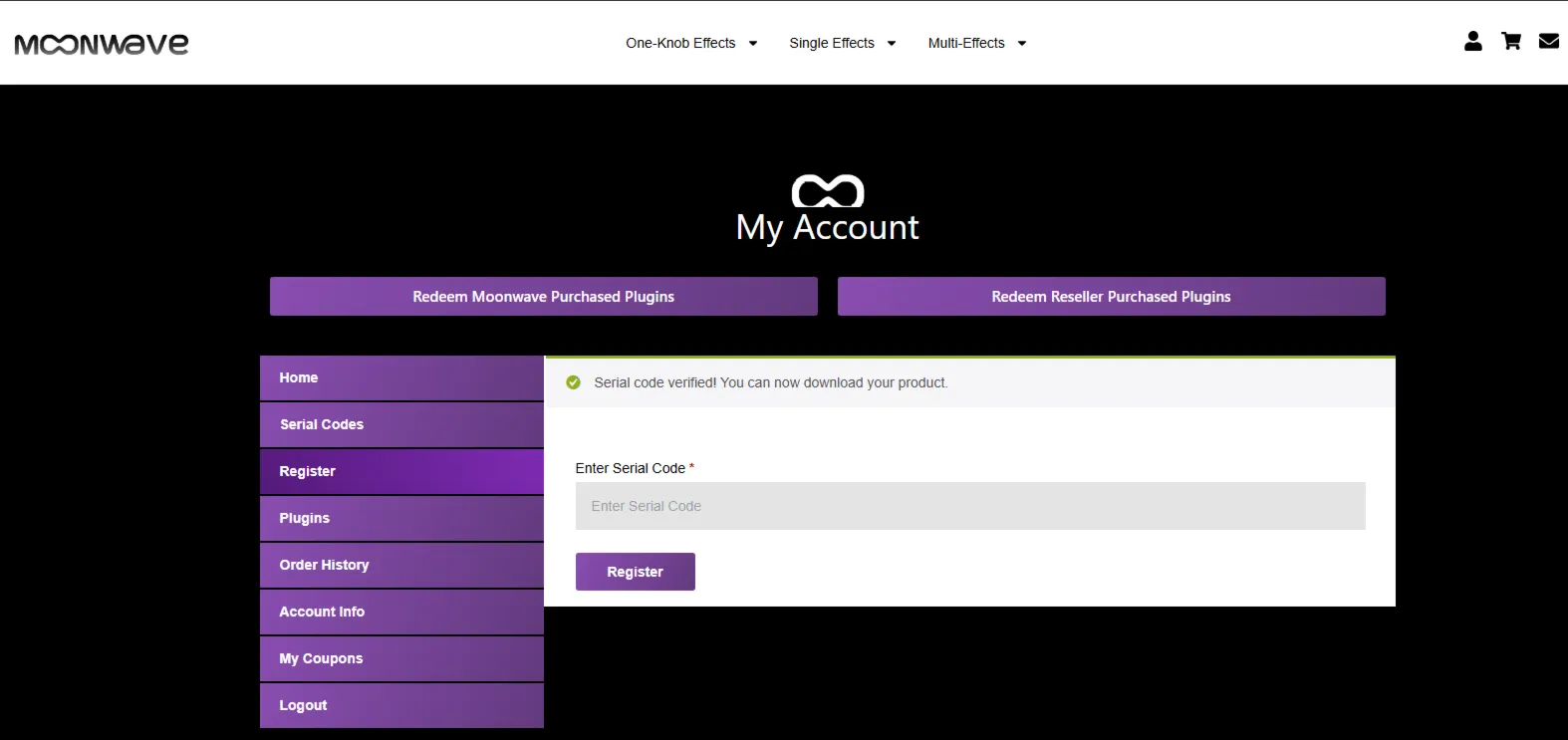Screen dimensions: 1568x740
Task: Select Register in the account sidebar
Action: (x=401, y=472)
